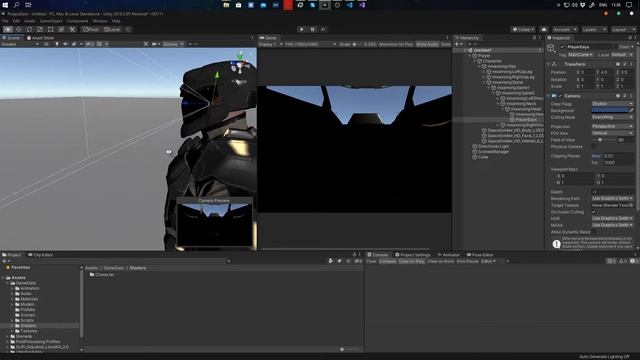Collapse the Character node in Hierarchy

(475, 61)
